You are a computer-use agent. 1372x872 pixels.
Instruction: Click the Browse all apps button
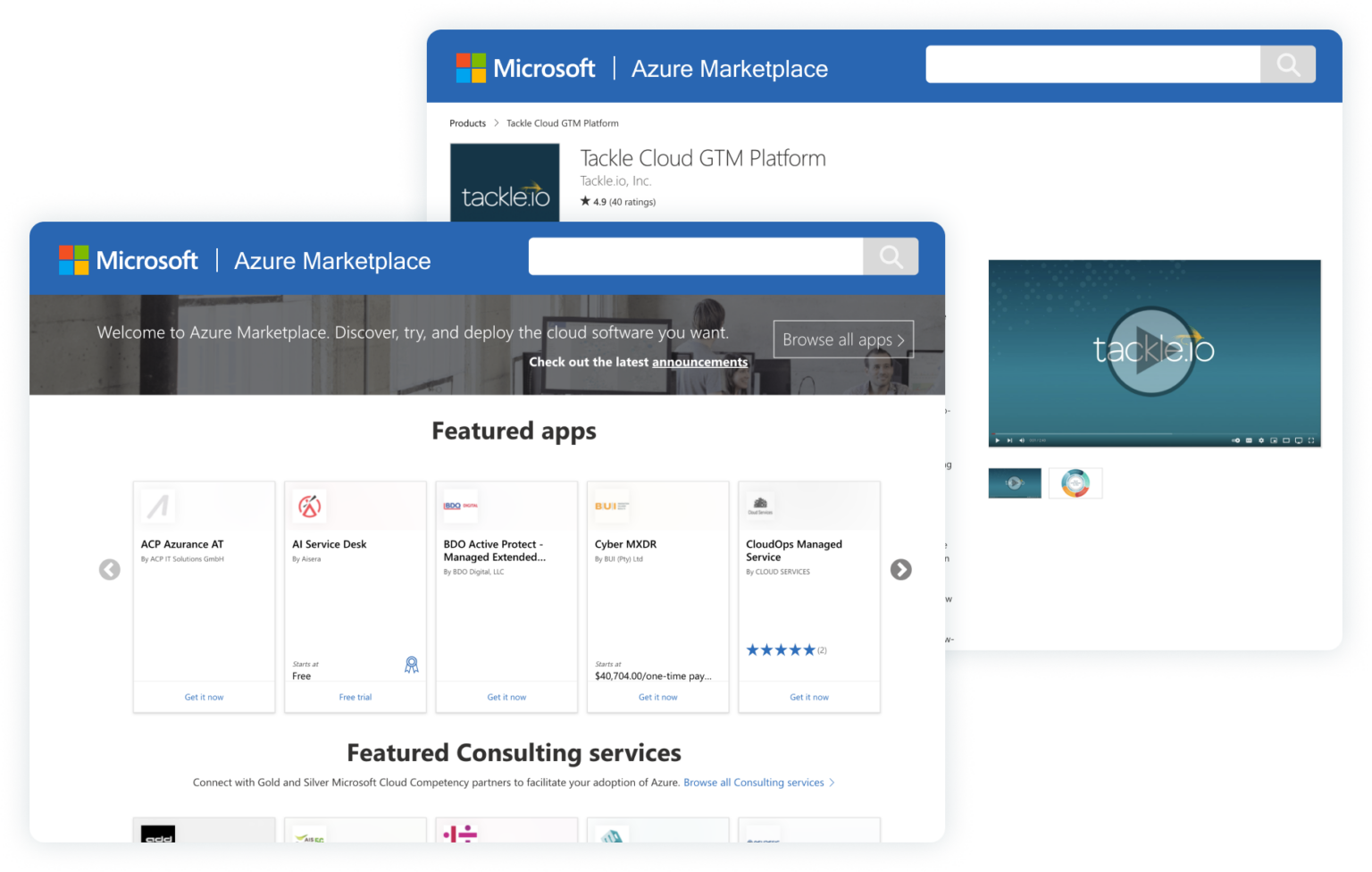(843, 340)
